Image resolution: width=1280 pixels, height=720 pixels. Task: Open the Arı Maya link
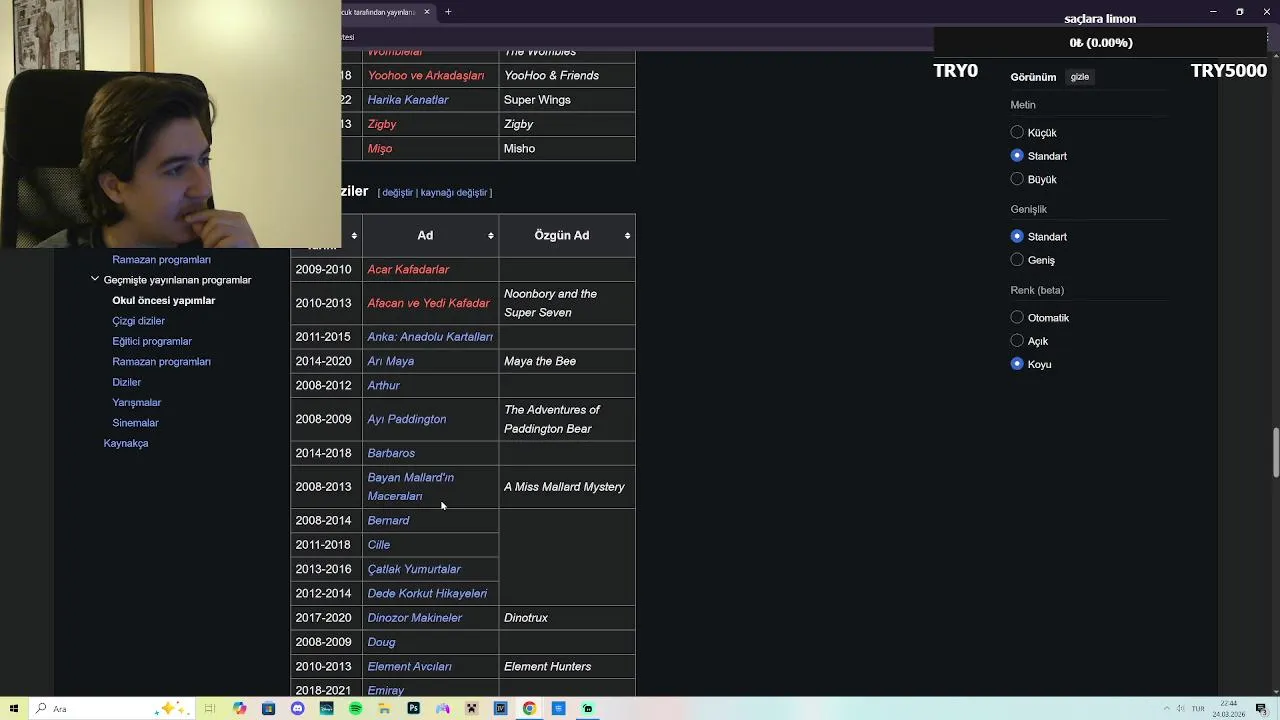pos(390,361)
